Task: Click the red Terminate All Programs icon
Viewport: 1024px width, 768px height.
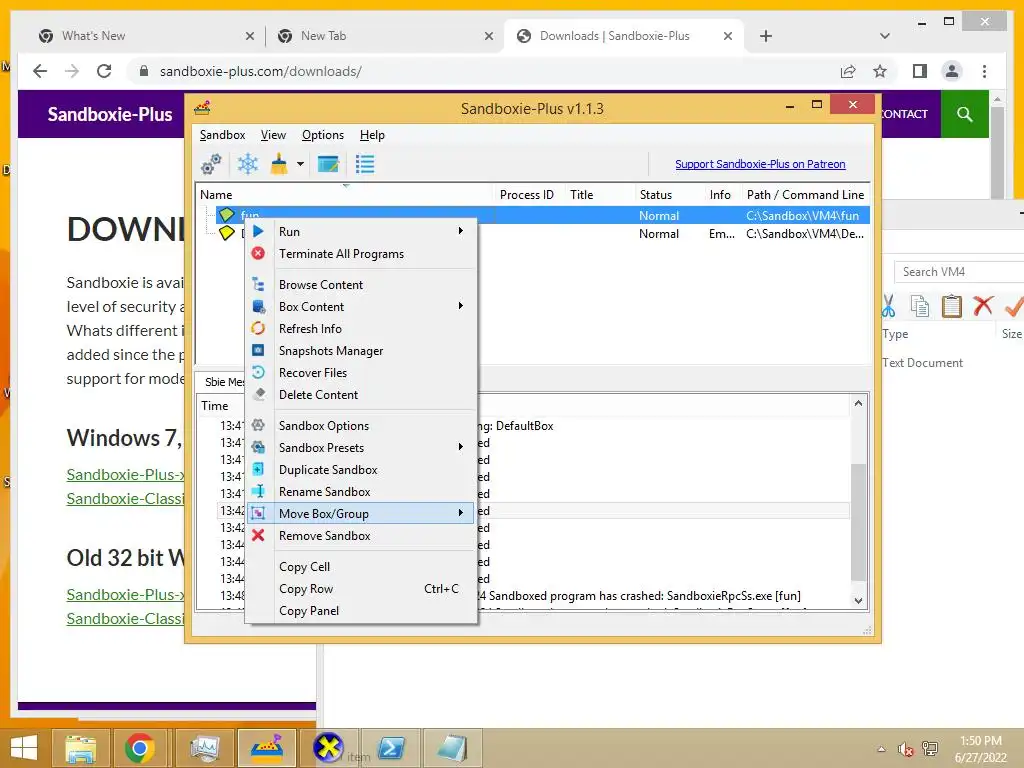Action: click(x=259, y=253)
